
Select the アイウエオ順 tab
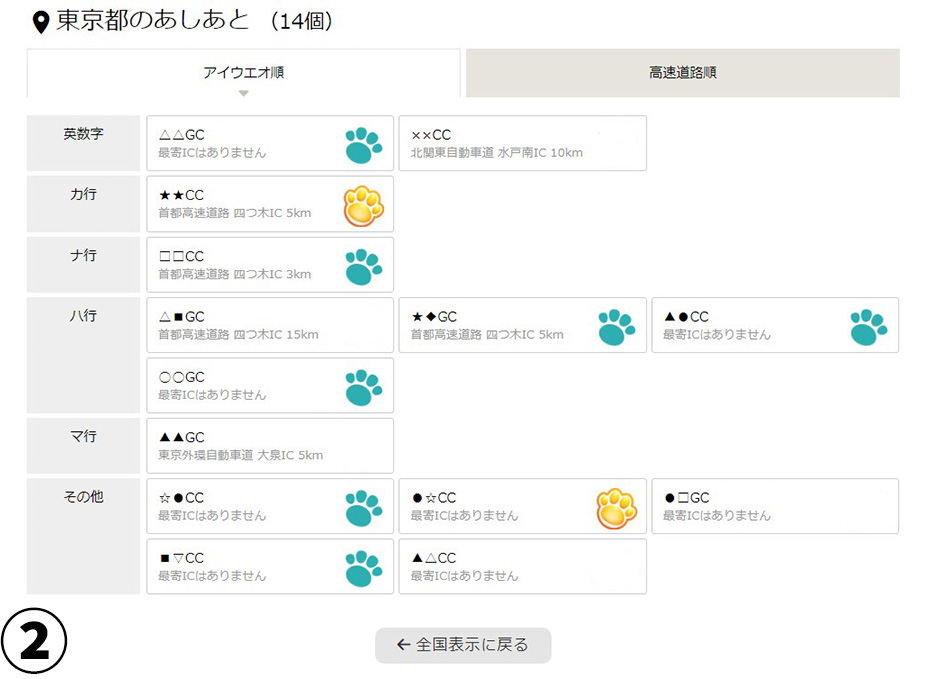click(x=243, y=73)
